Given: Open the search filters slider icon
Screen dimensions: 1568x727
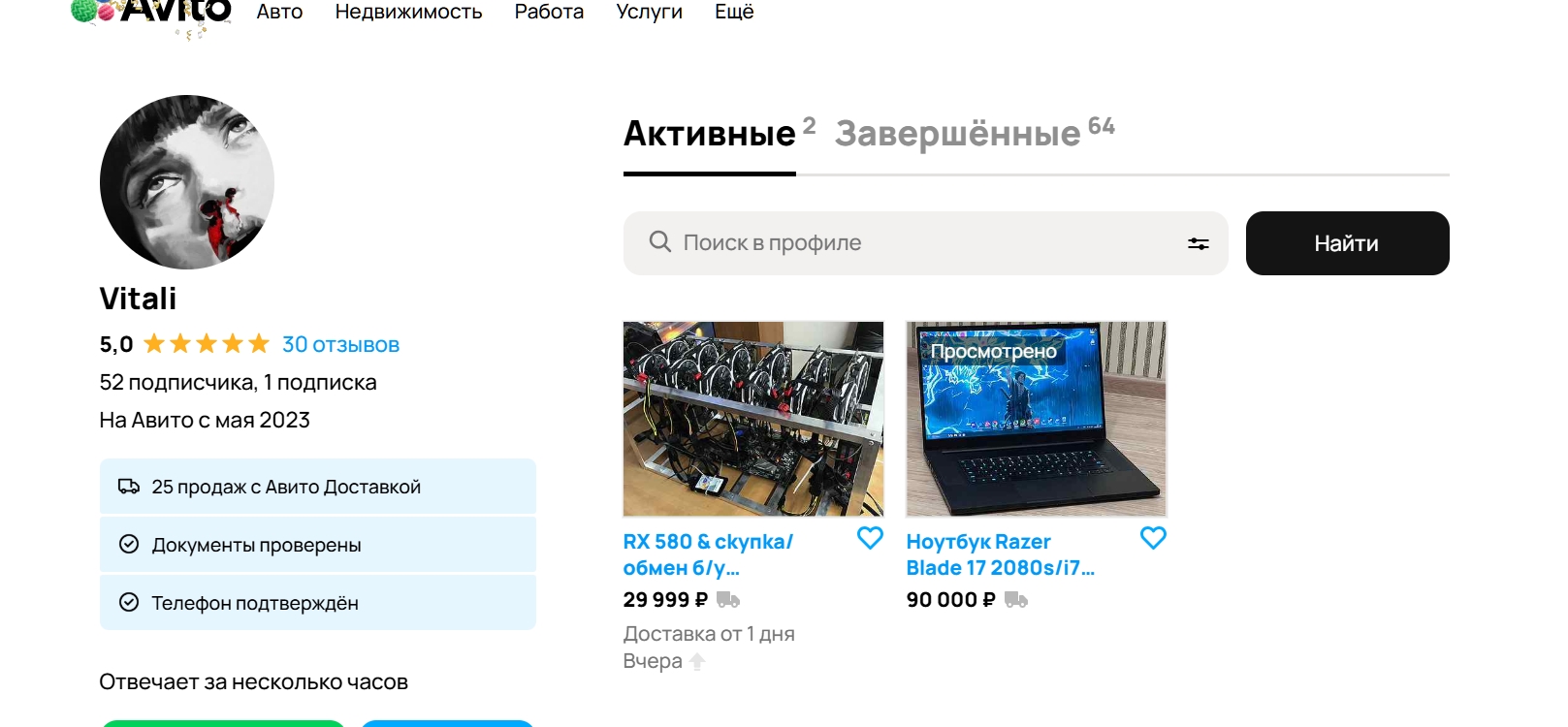Looking at the screenshot, I should [x=1198, y=244].
